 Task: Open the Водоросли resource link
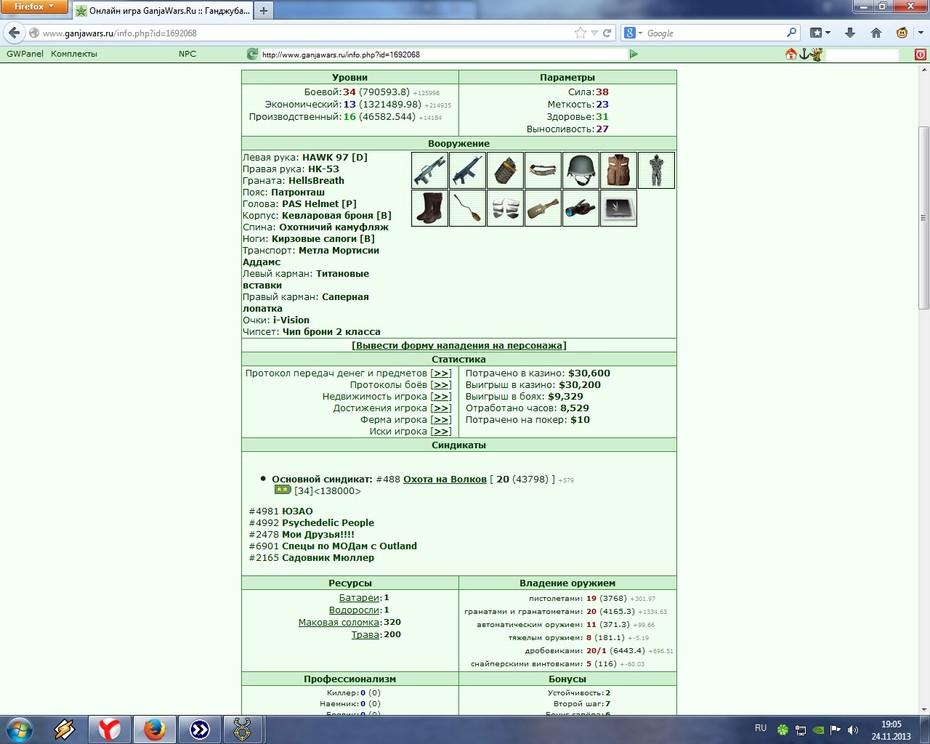tap(354, 611)
